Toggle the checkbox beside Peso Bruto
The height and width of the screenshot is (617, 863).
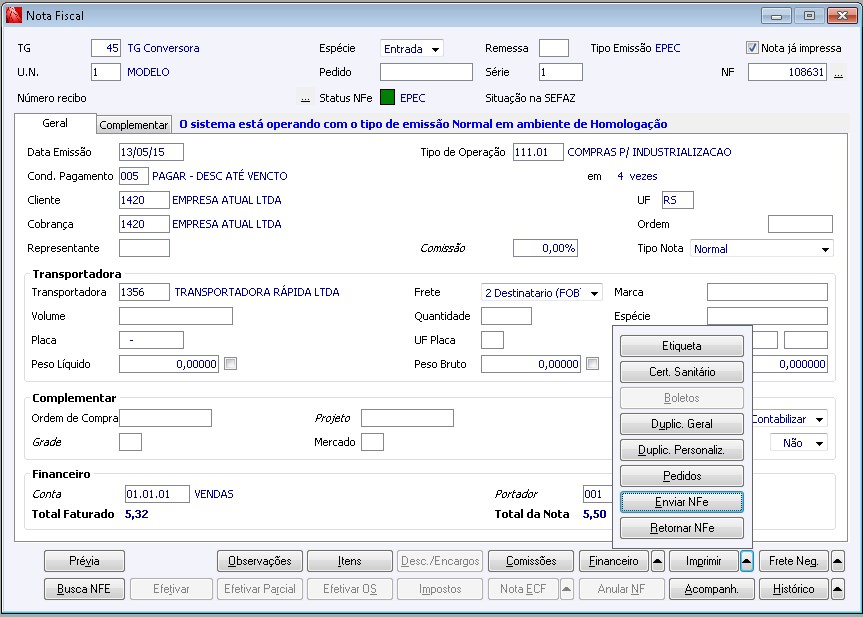pos(593,364)
